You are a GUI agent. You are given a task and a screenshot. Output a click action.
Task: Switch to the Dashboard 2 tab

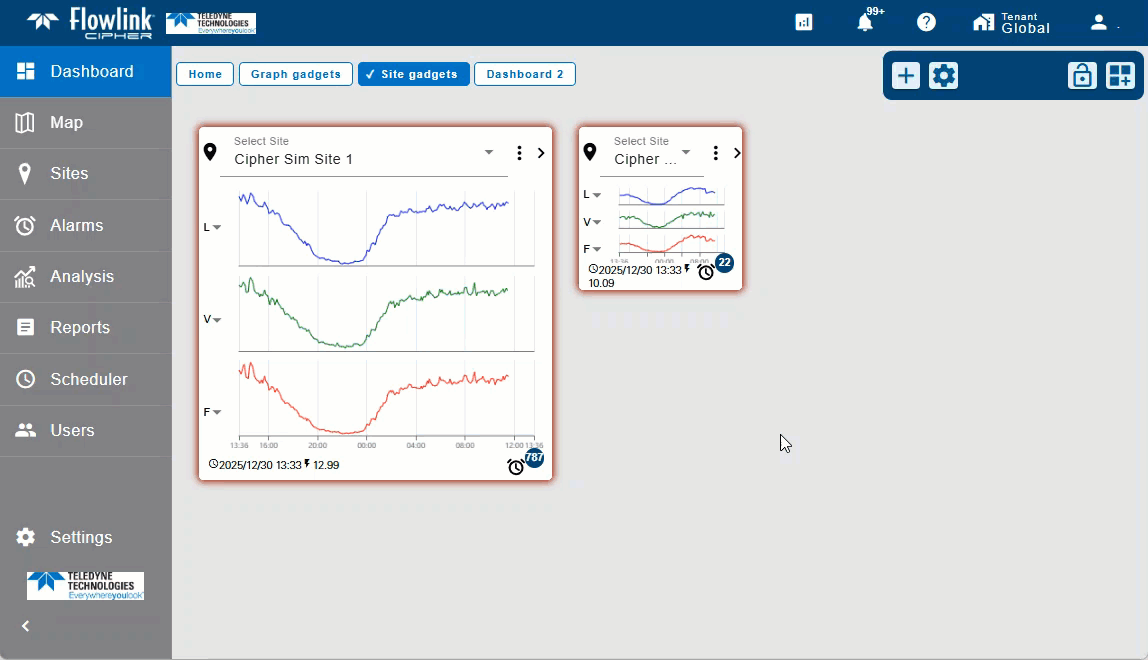point(524,74)
